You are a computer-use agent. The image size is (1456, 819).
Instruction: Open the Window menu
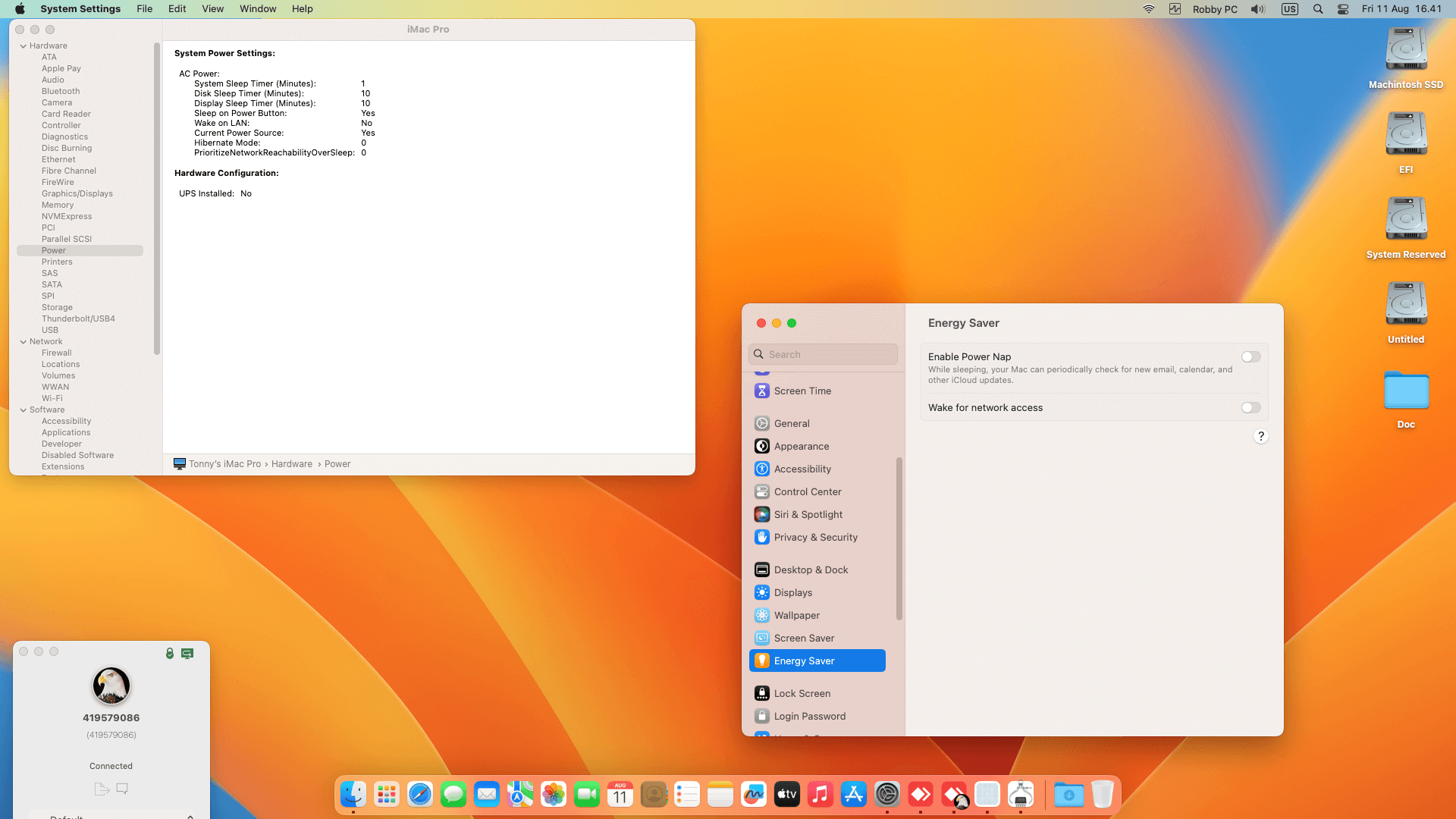click(258, 9)
